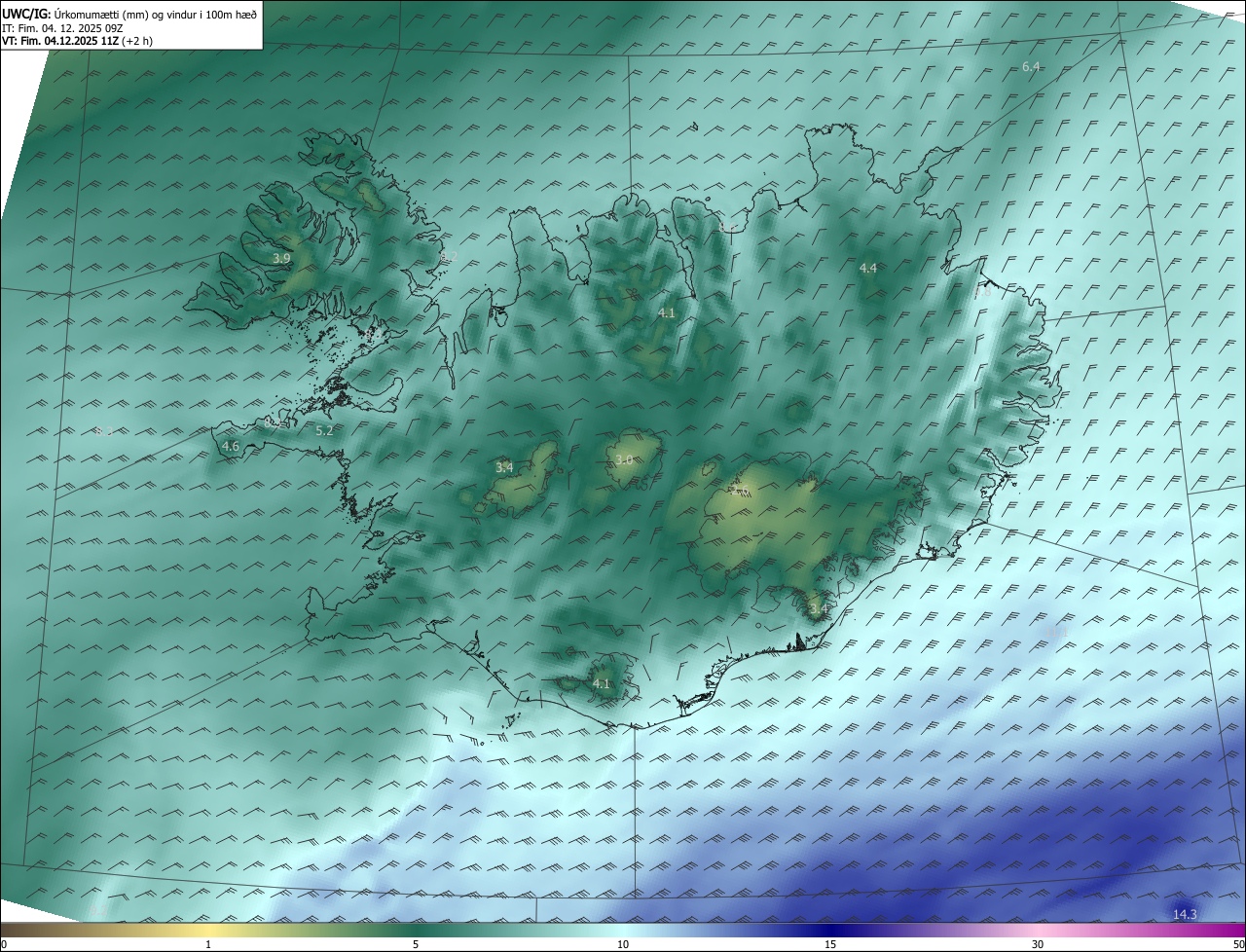Pick the 5.2 value label on the map
Screen dimensions: 1246x952
click(x=325, y=430)
